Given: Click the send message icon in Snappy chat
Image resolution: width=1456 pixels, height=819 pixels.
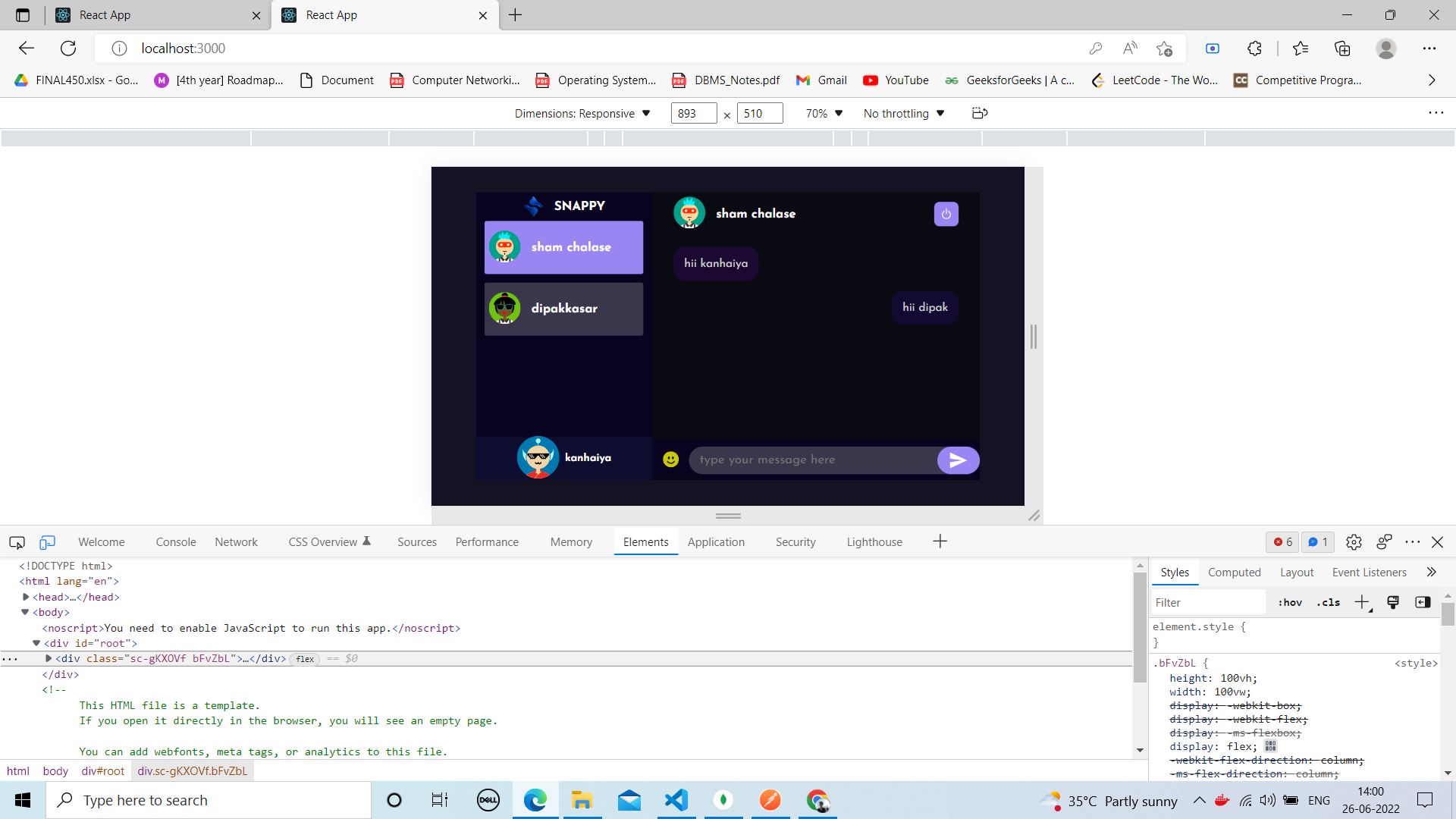Looking at the screenshot, I should (958, 460).
